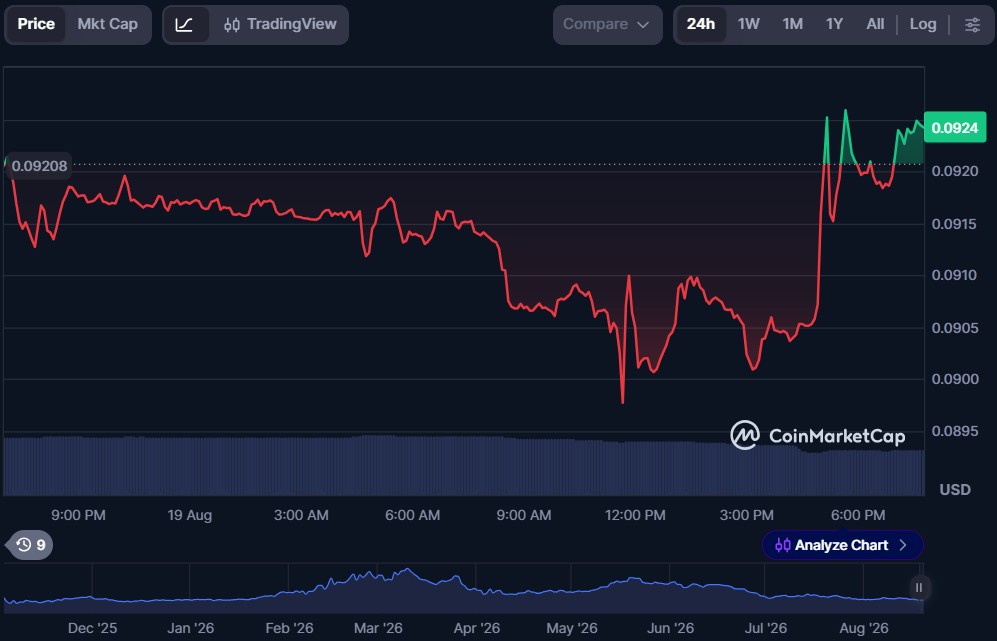This screenshot has width=997, height=641.
Task: Select the 24h time range
Action: coord(701,24)
